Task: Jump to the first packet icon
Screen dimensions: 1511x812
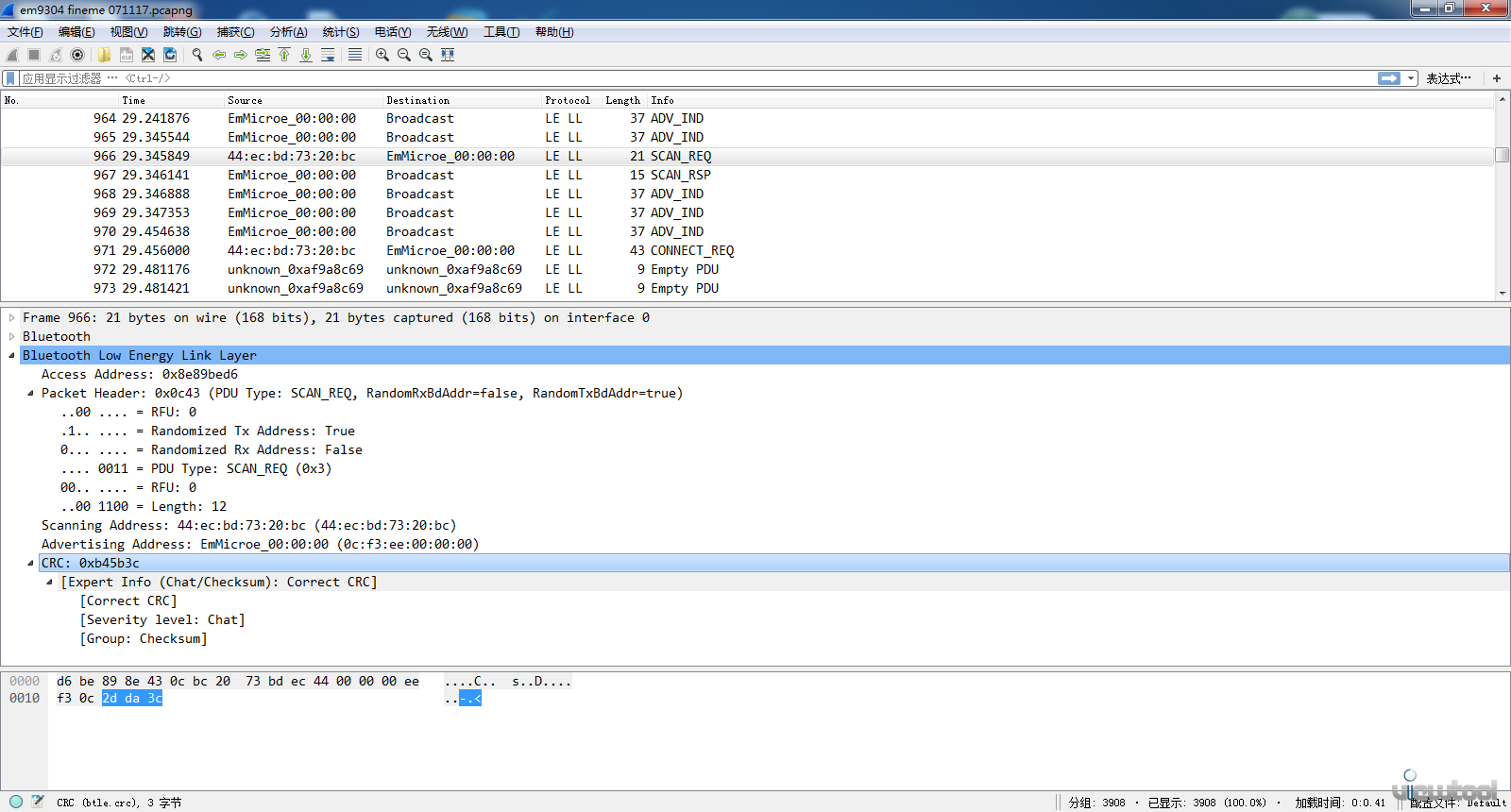Action: click(284, 55)
